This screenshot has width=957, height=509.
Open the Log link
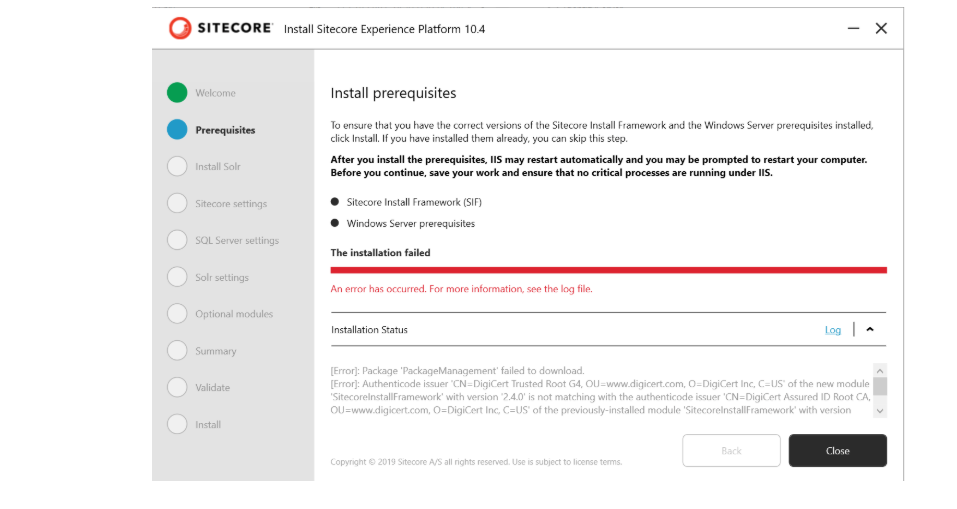(x=832, y=330)
